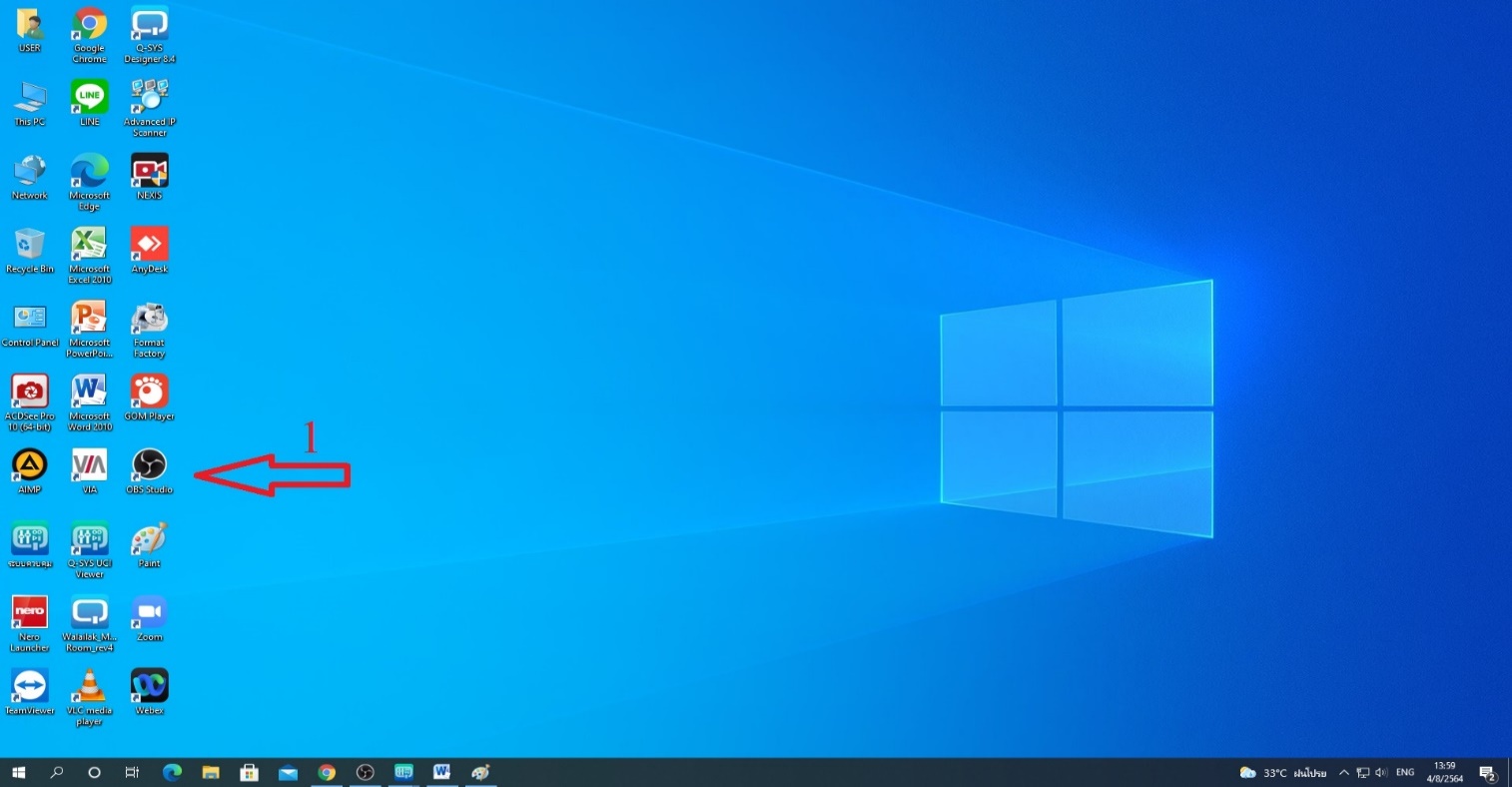
Task: Click the AIMP desktop shortcut
Action: point(30,472)
